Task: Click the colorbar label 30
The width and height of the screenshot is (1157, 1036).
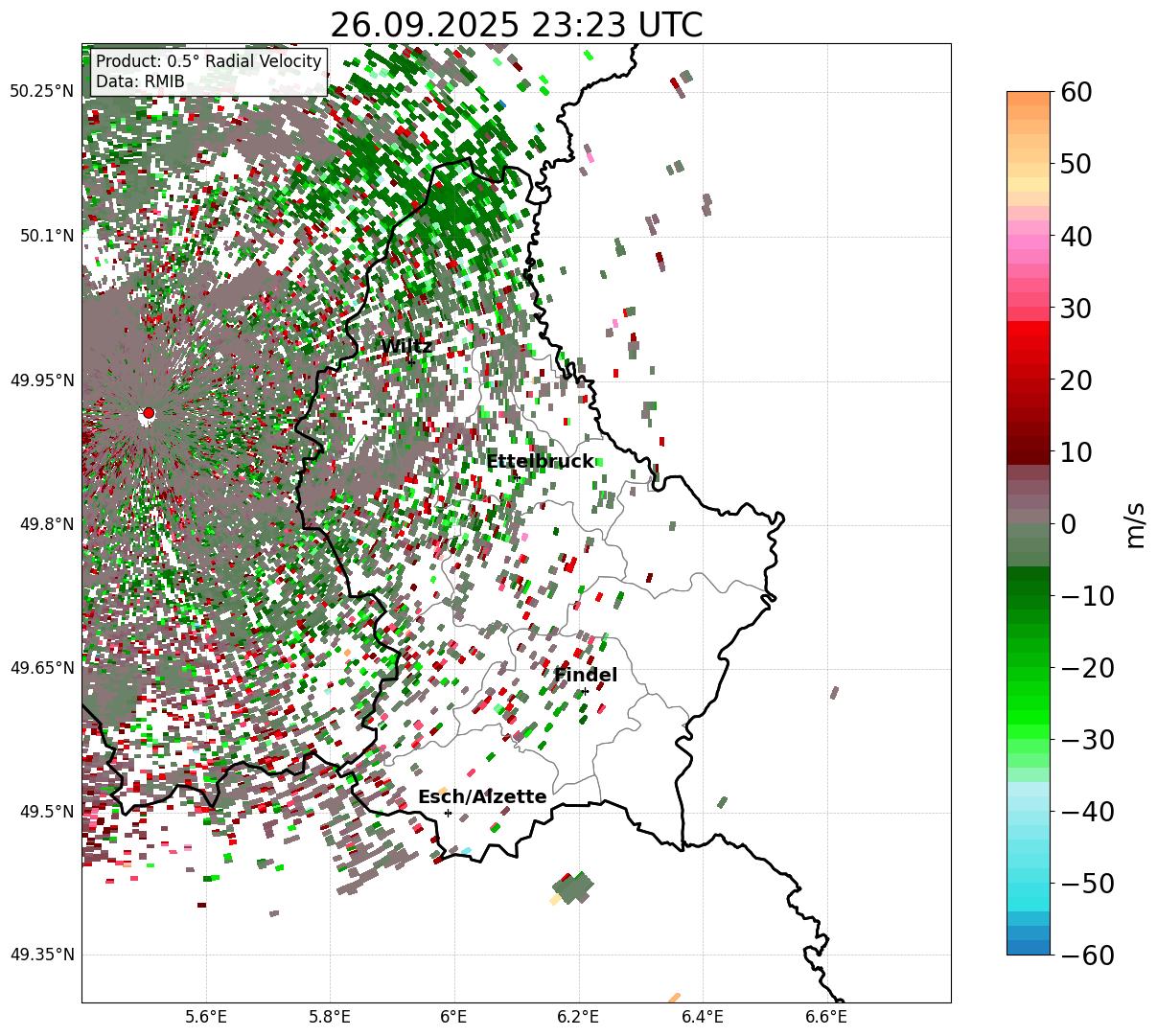Action: pos(1076,308)
